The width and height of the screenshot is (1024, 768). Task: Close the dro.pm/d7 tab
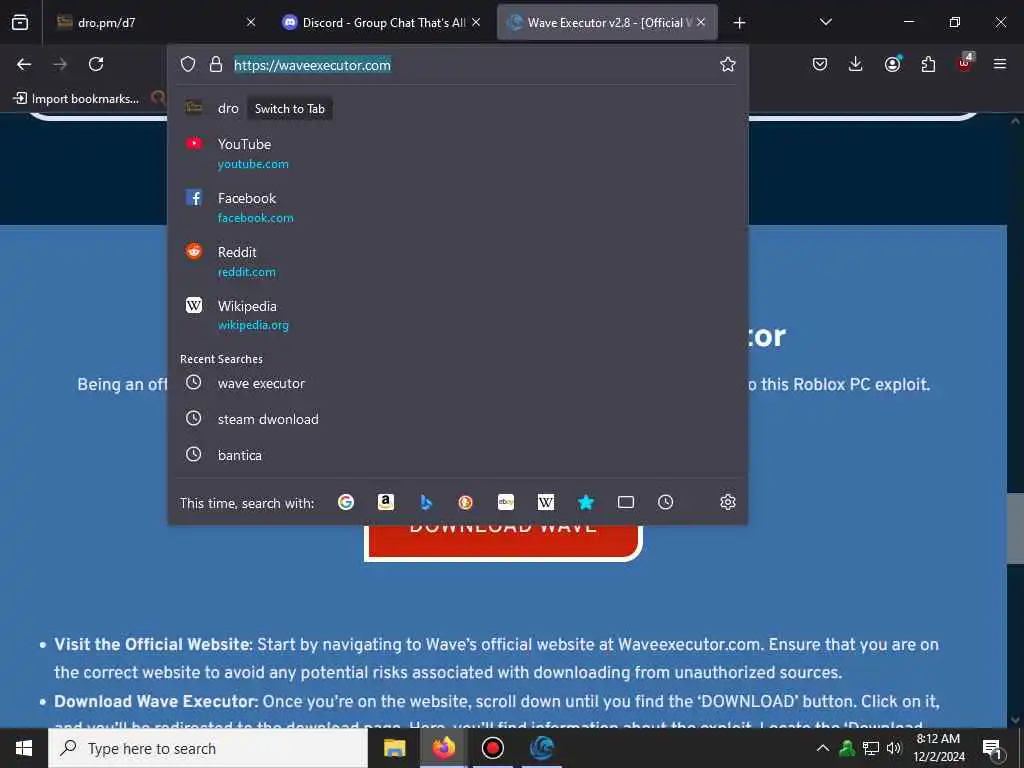251,22
